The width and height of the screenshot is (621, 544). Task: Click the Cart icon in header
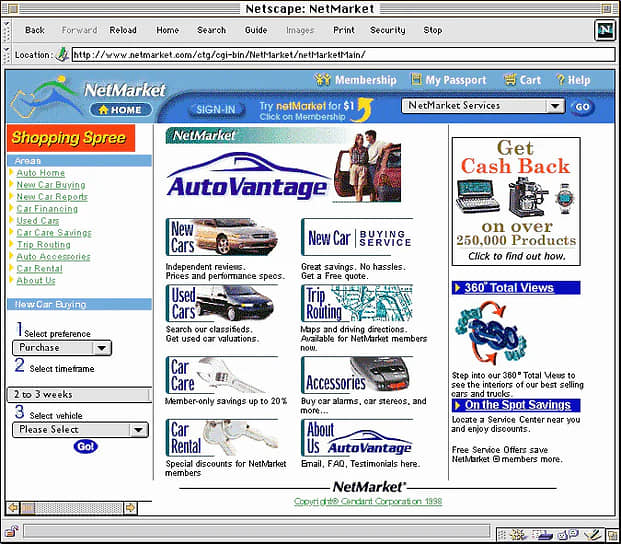509,80
